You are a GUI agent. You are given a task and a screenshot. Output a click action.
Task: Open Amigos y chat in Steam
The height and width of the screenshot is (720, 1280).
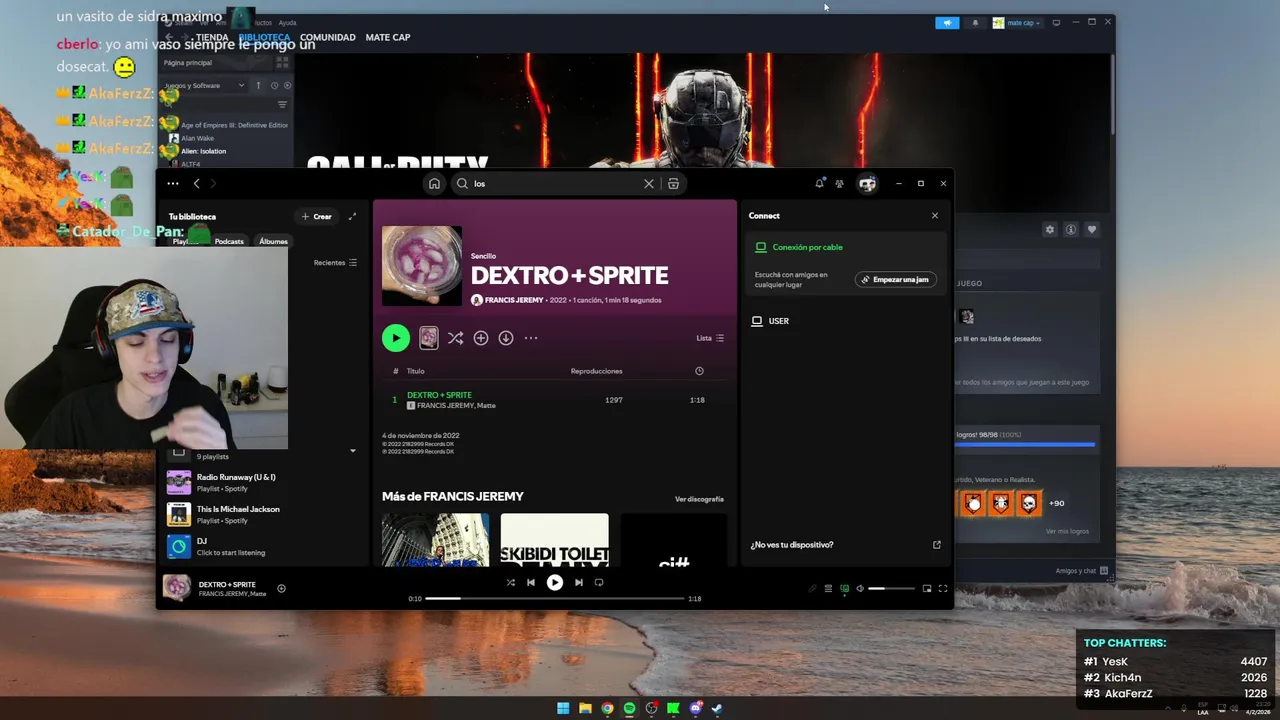[x=1082, y=571]
